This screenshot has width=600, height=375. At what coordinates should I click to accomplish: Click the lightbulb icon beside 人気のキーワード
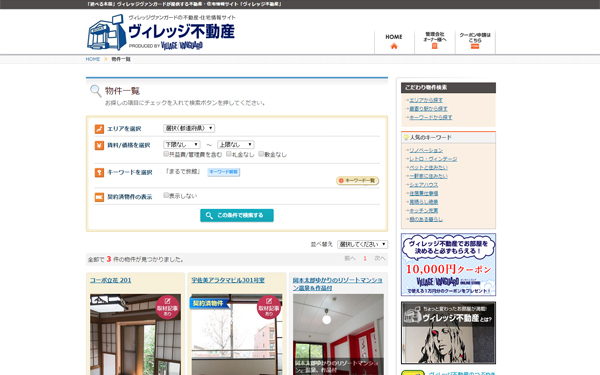point(406,137)
